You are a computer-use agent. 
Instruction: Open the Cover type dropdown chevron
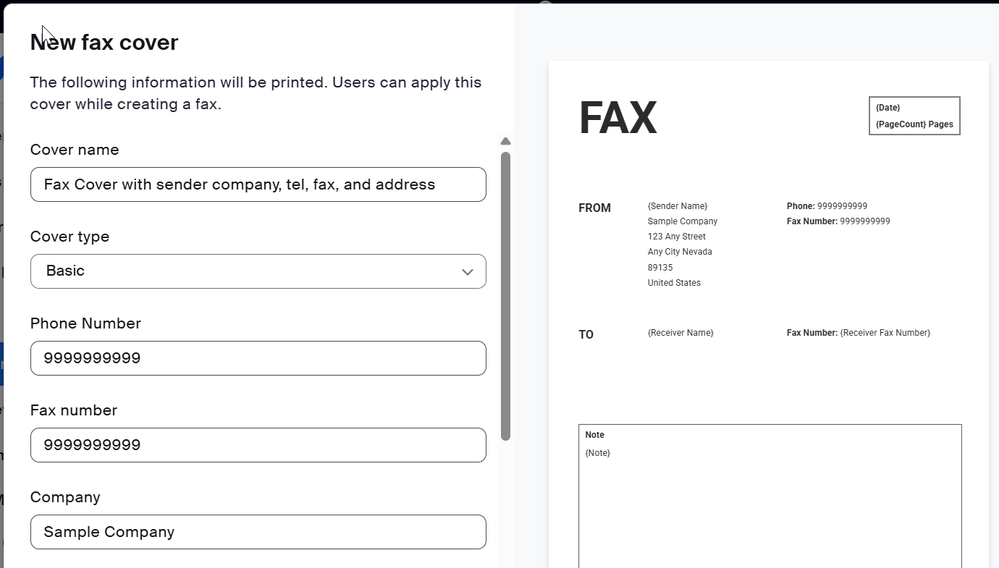467,272
